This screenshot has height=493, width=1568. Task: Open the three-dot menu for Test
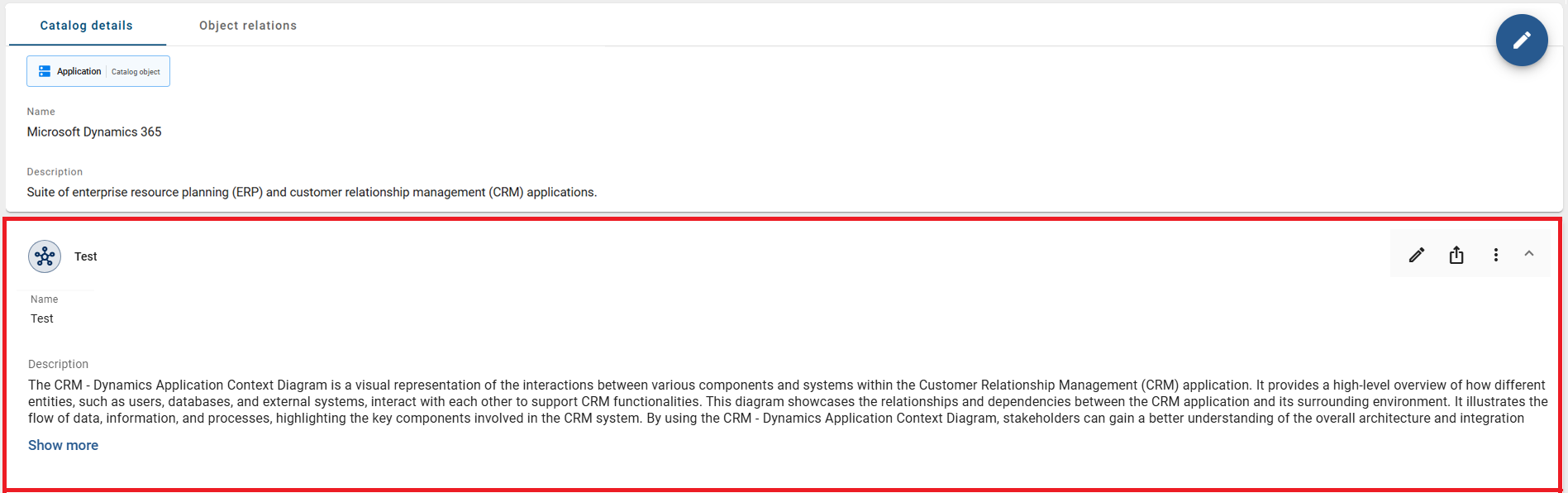[1495, 255]
